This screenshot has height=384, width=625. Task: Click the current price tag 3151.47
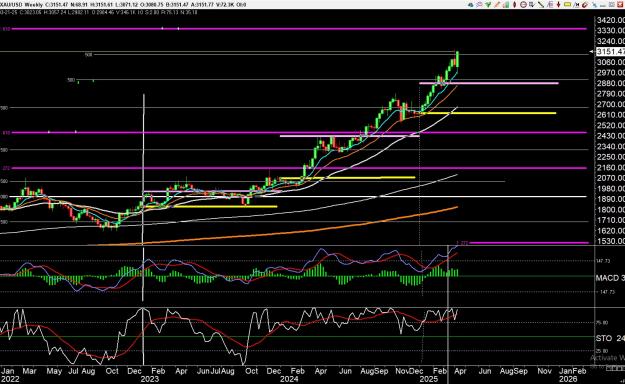[x=610, y=51]
